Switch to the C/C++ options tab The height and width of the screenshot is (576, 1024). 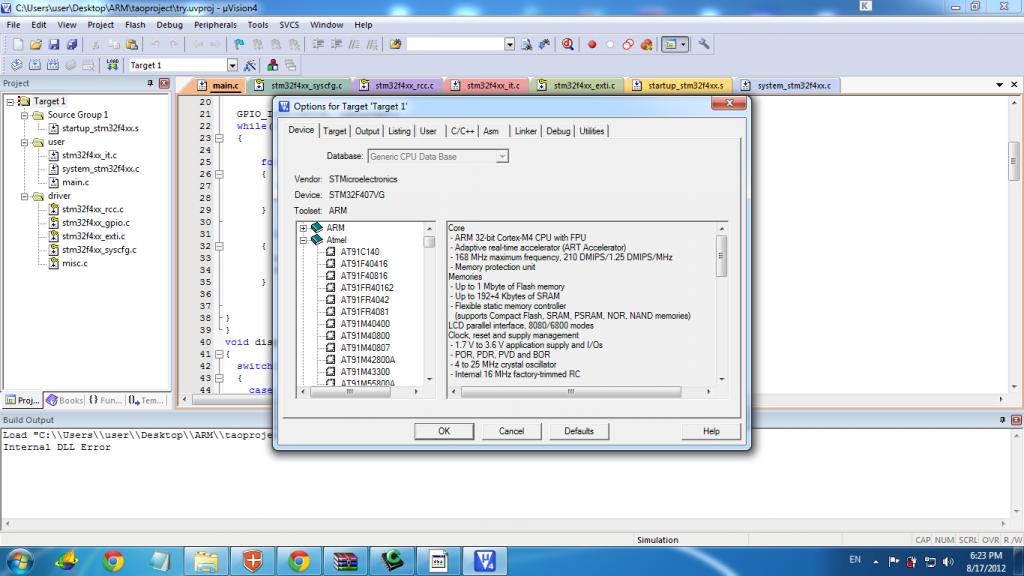point(462,131)
